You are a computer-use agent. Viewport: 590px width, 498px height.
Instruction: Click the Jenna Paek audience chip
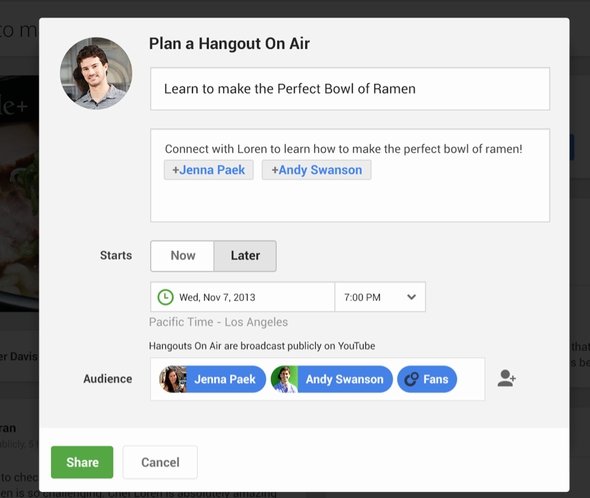point(212,379)
